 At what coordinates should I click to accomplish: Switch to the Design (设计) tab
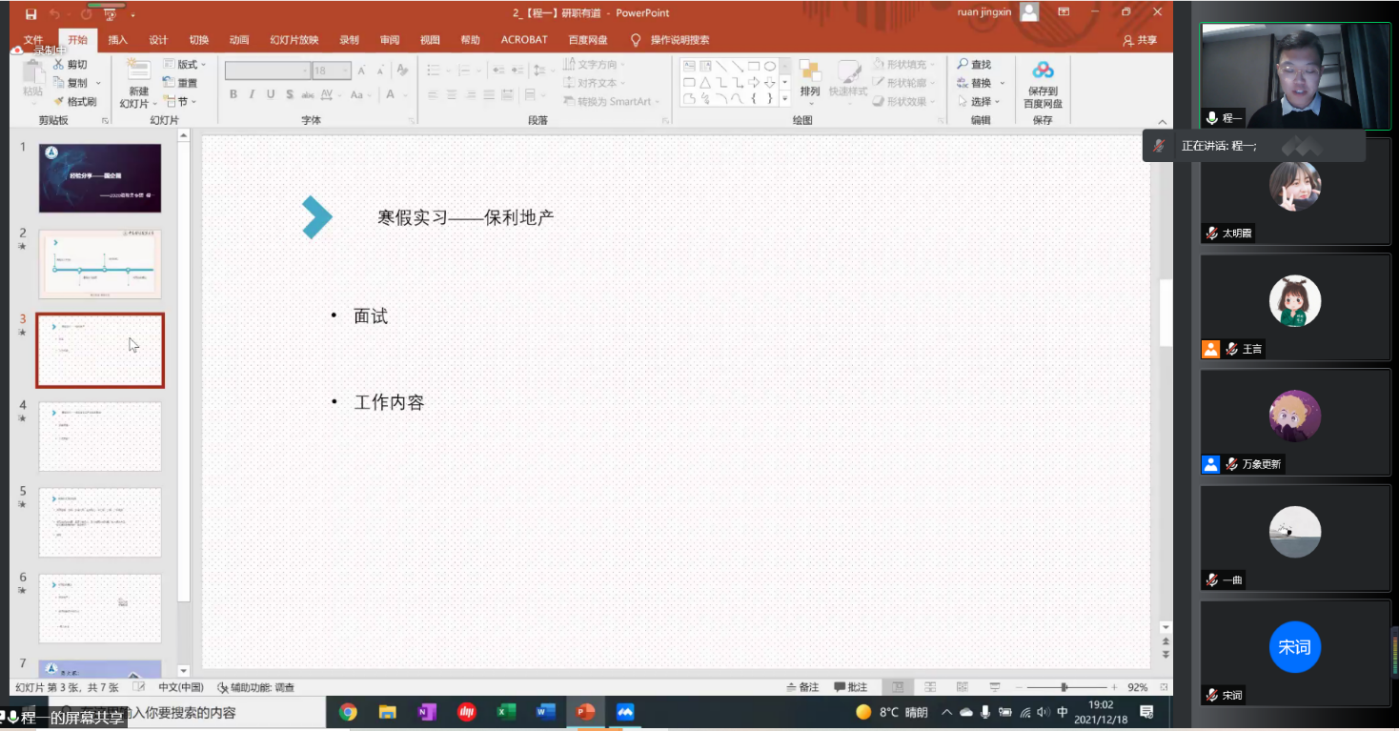tap(158, 40)
